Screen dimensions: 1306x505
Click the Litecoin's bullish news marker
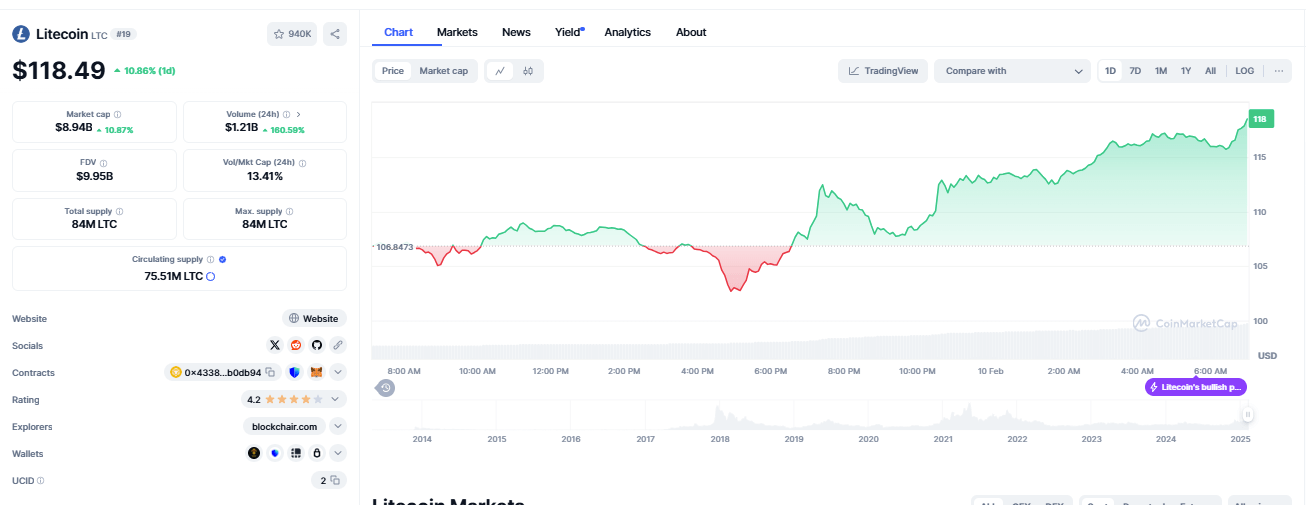1196,387
